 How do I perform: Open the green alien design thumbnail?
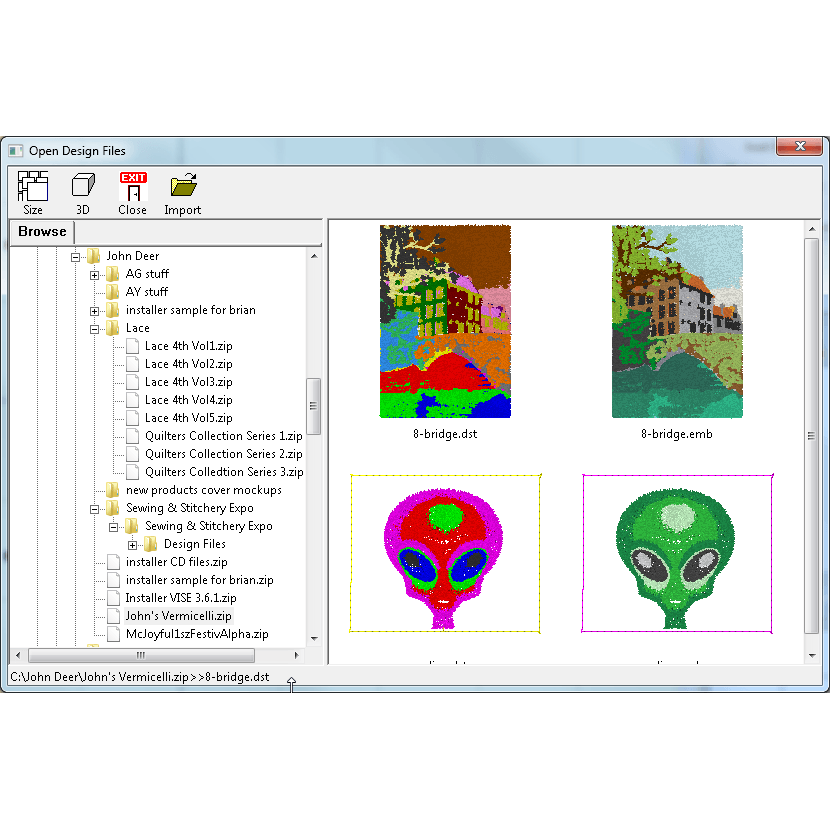(677, 553)
